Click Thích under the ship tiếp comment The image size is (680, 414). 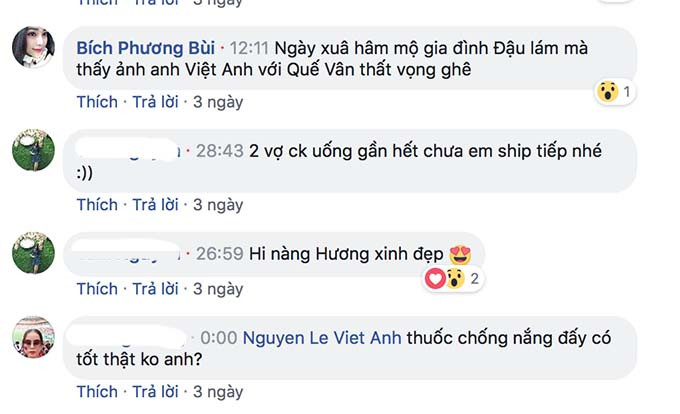97,205
